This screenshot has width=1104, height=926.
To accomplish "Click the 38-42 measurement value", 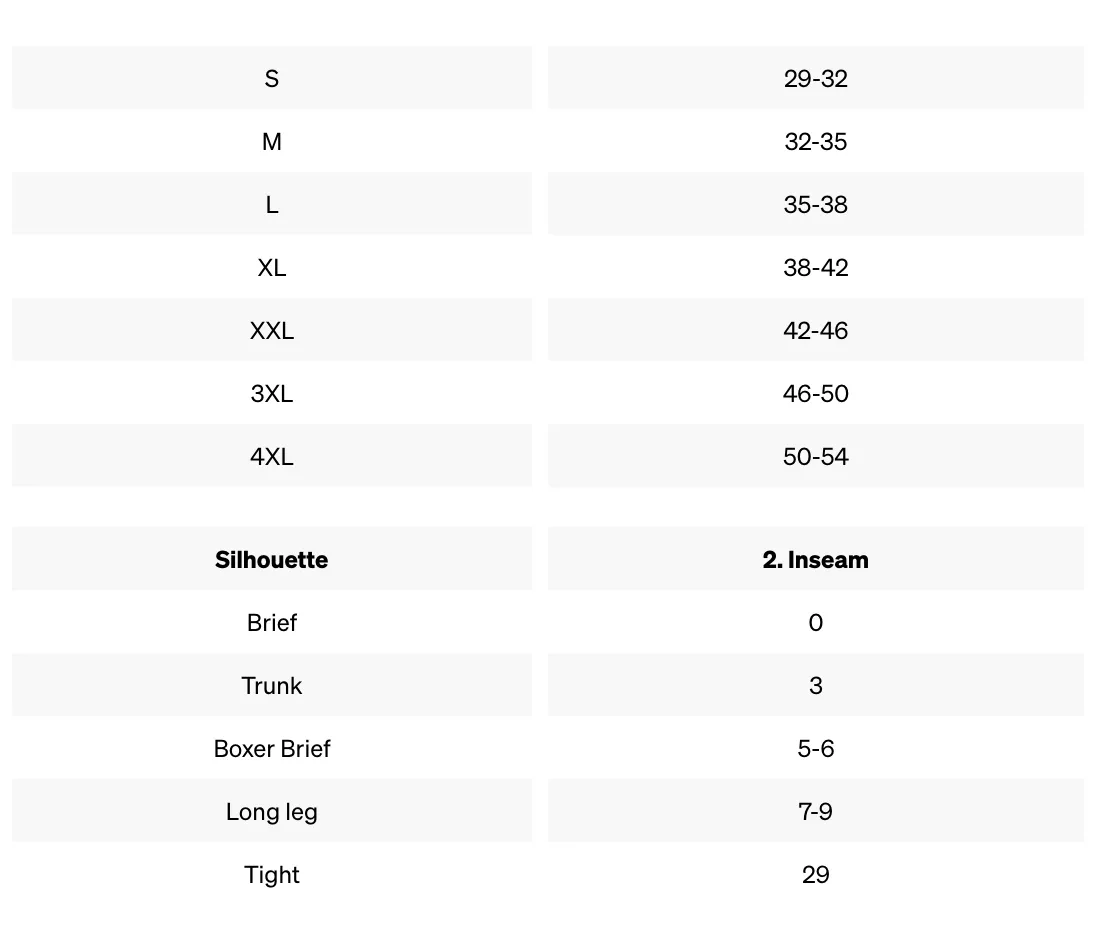I will pos(815,268).
